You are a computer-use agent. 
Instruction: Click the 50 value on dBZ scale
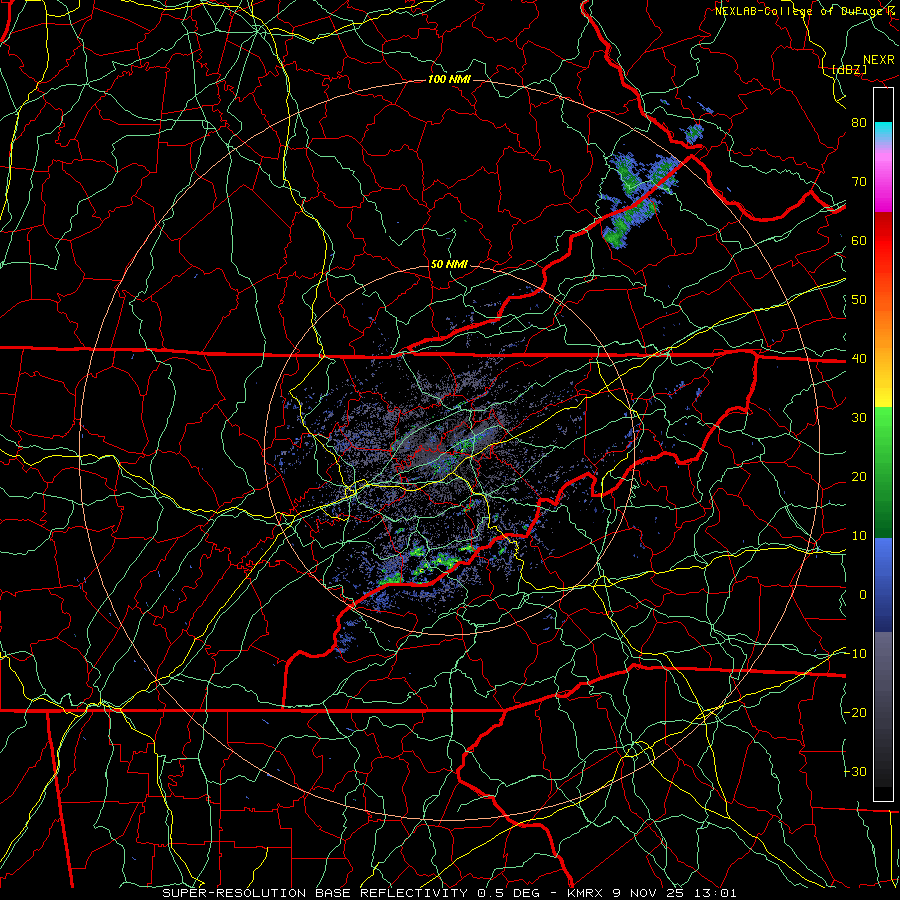tap(859, 300)
